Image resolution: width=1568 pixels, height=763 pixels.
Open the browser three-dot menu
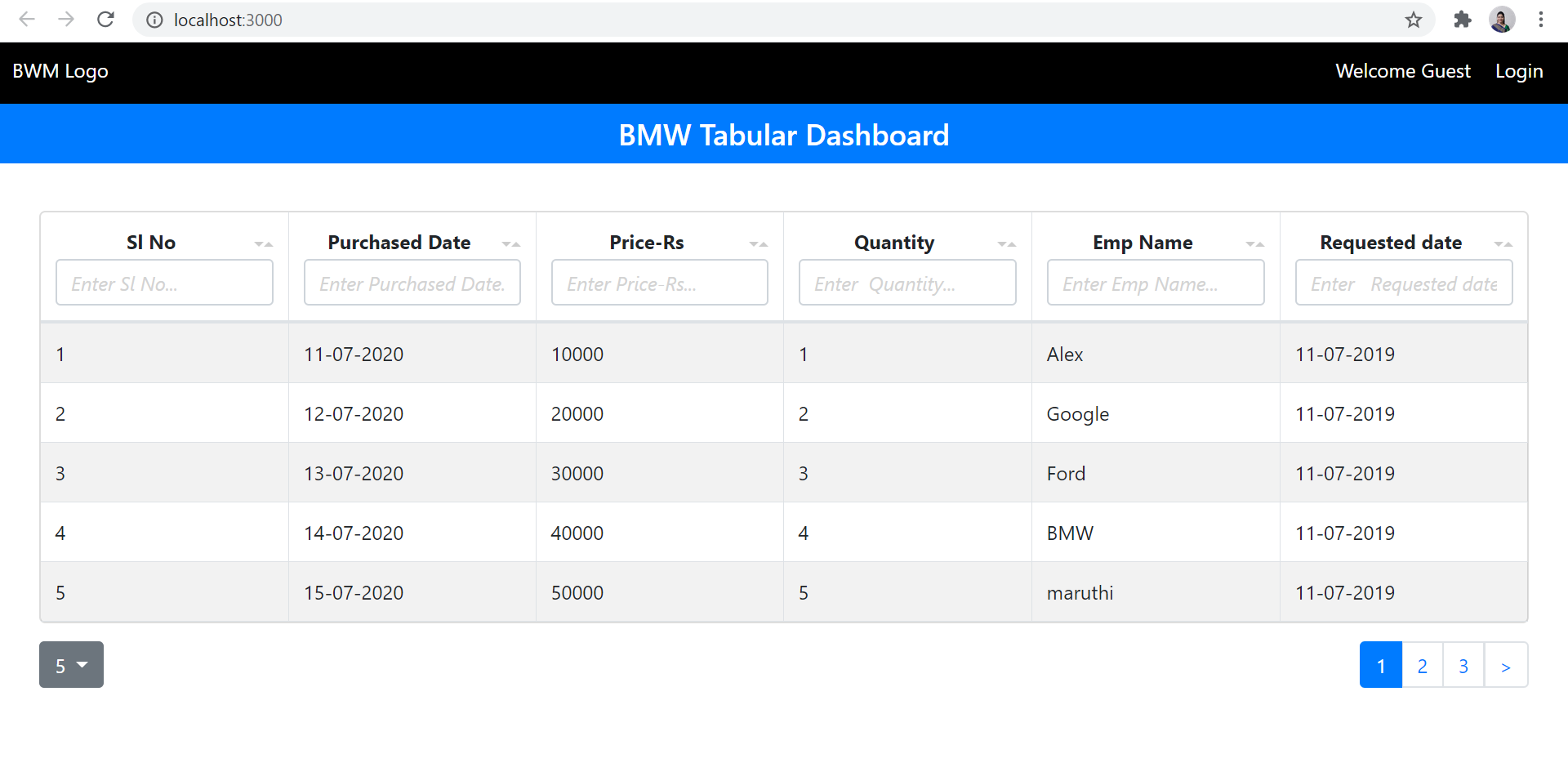click(1542, 20)
